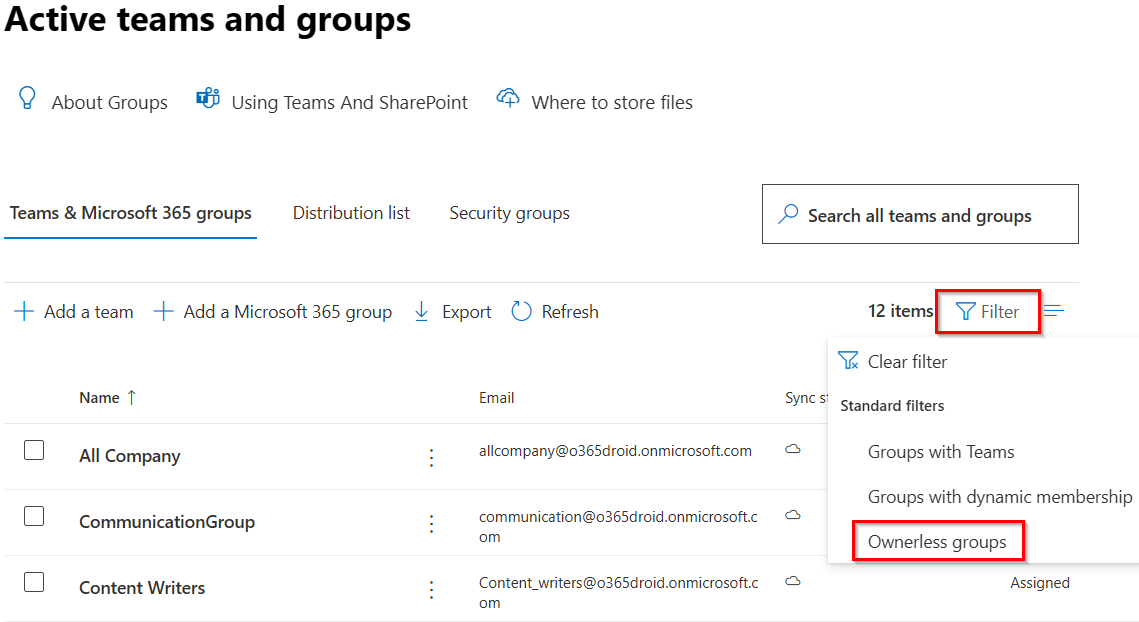
Task: Open the Filter dropdown
Action: coord(988,311)
